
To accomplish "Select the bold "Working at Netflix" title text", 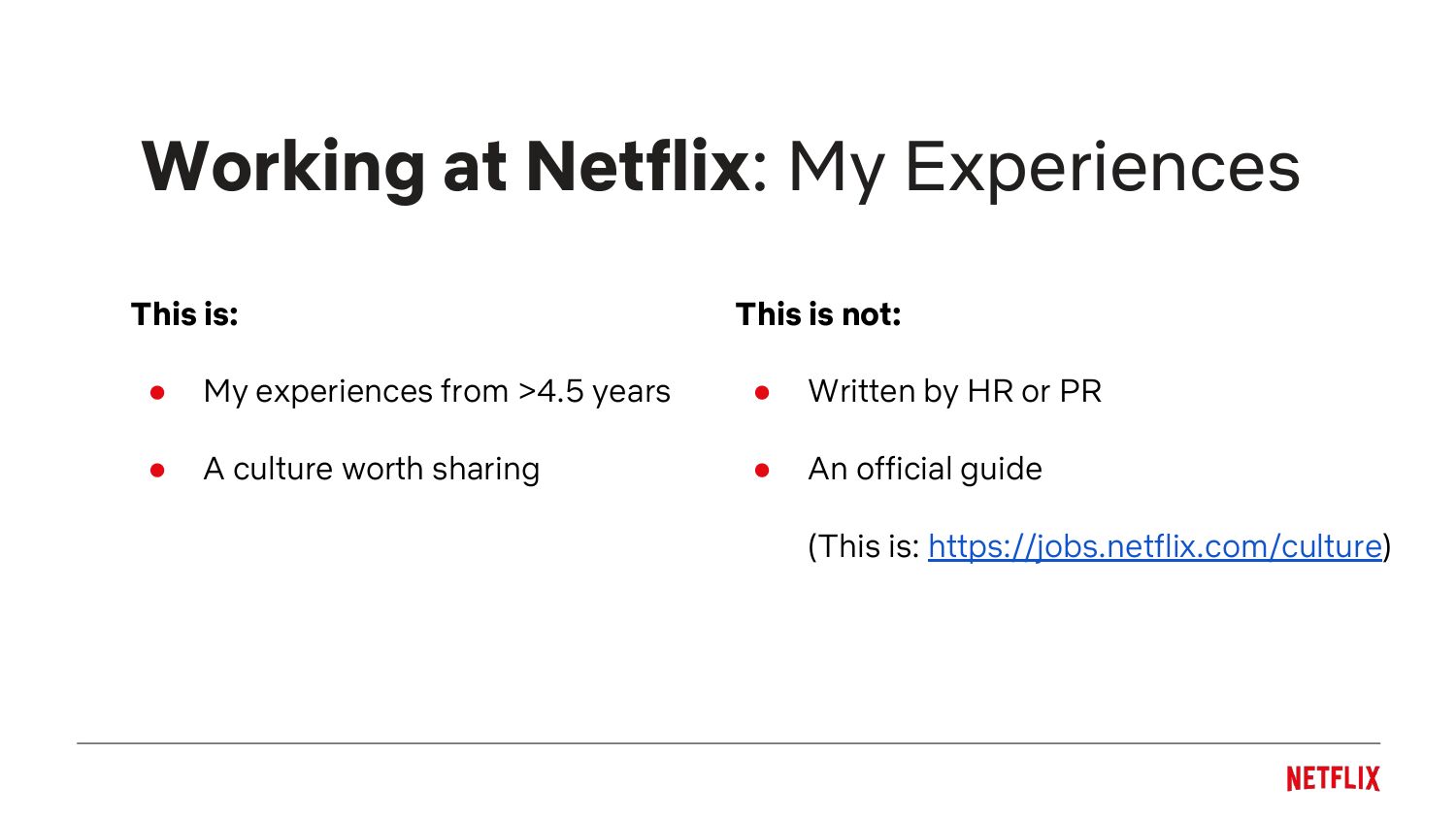I will click(x=447, y=167).
